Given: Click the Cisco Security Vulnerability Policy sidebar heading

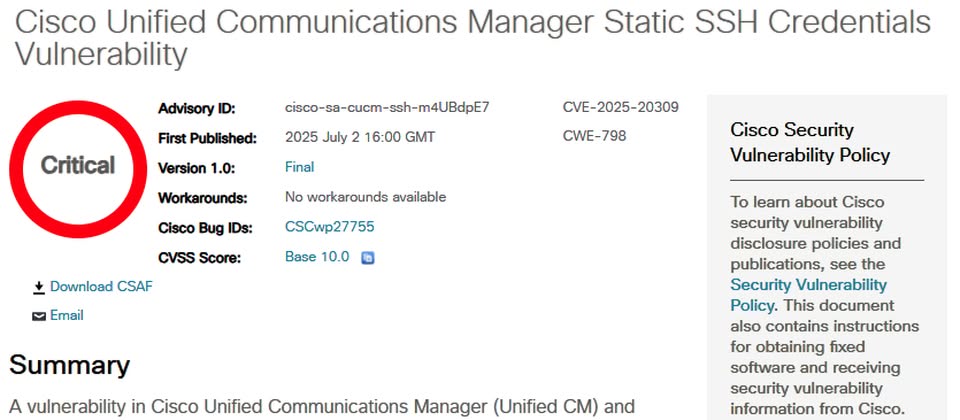Looking at the screenshot, I should [810, 142].
